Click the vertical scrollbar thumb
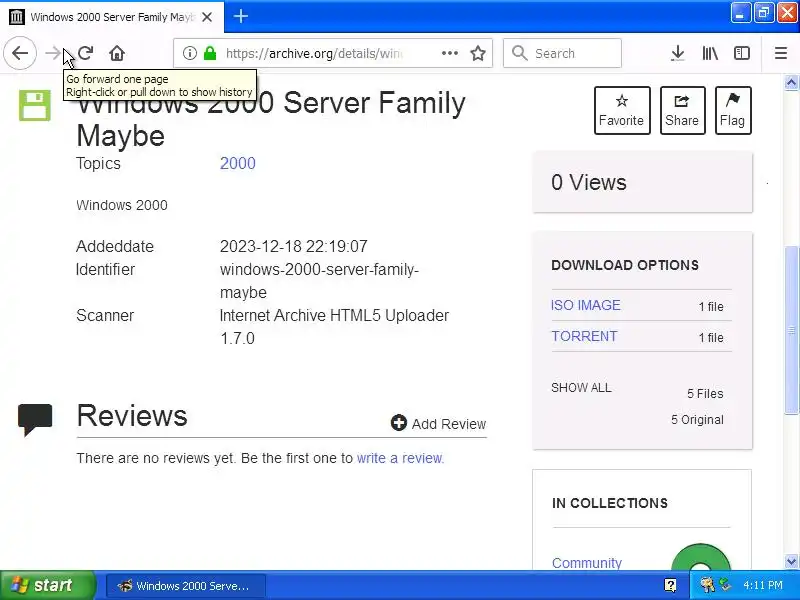This screenshot has height=600, width=800. click(x=791, y=330)
